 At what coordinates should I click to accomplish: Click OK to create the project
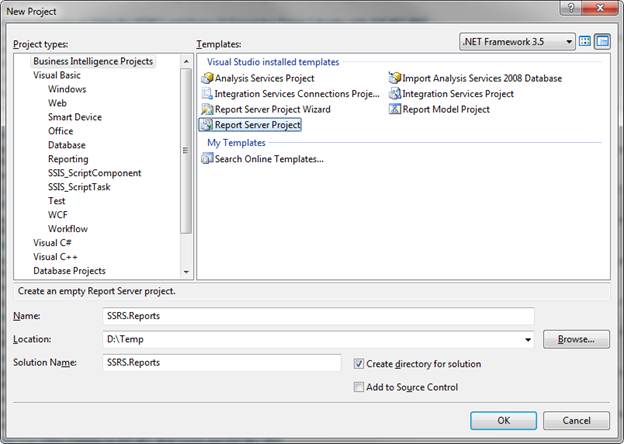(x=503, y=421)
